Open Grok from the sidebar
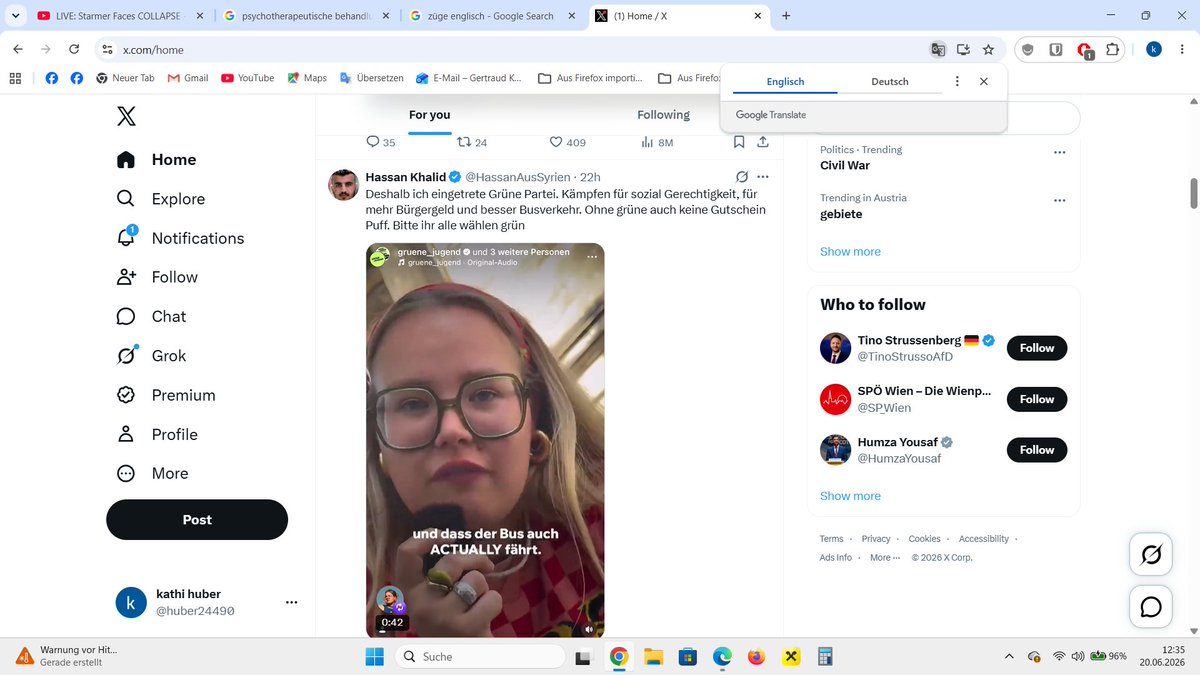This screenshot has width=1200, height=675. pyautogui.click(x=151, y=356)
